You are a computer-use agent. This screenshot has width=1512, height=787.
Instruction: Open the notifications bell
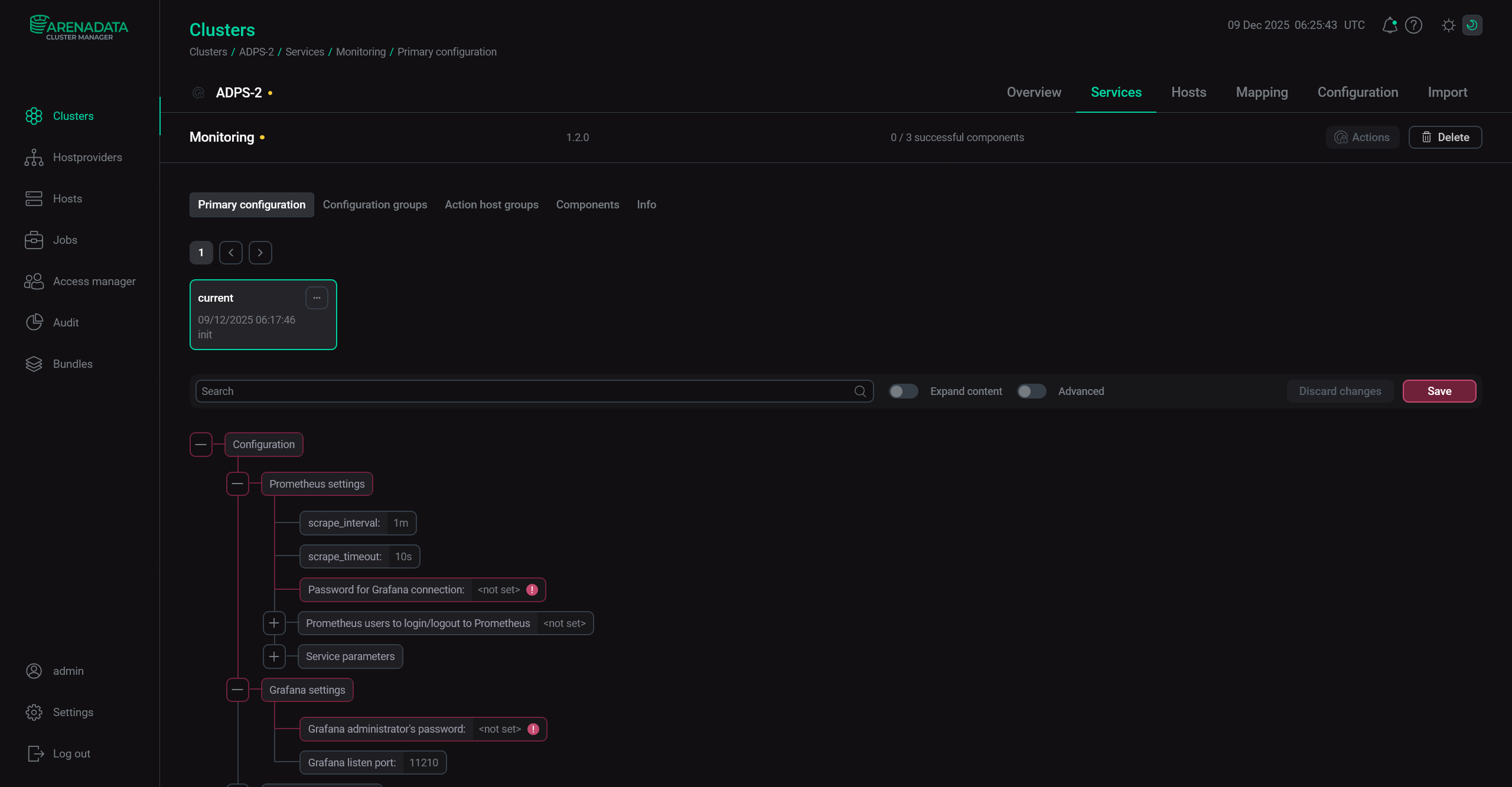[1389, 25]
